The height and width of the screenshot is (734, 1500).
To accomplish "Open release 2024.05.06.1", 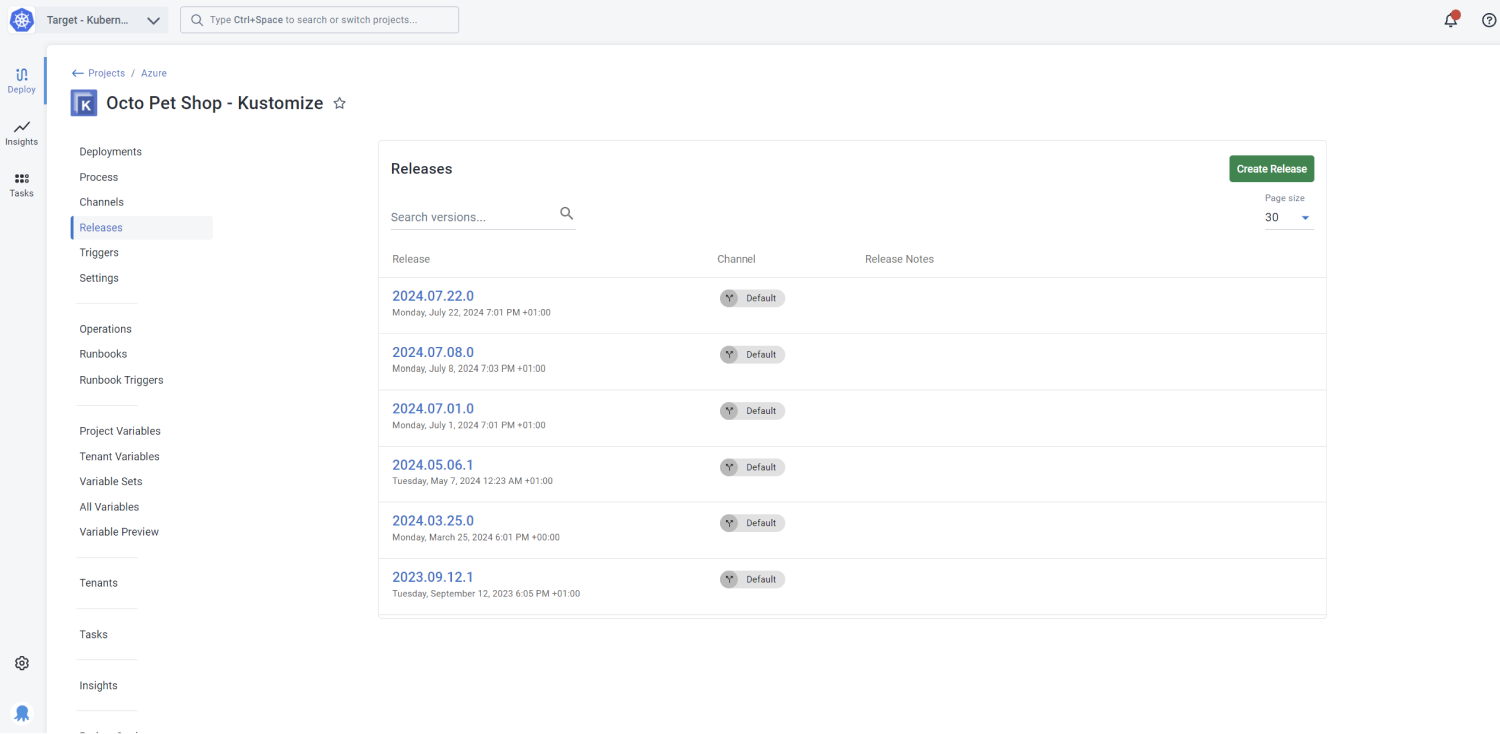I will (x=432, y=464).
